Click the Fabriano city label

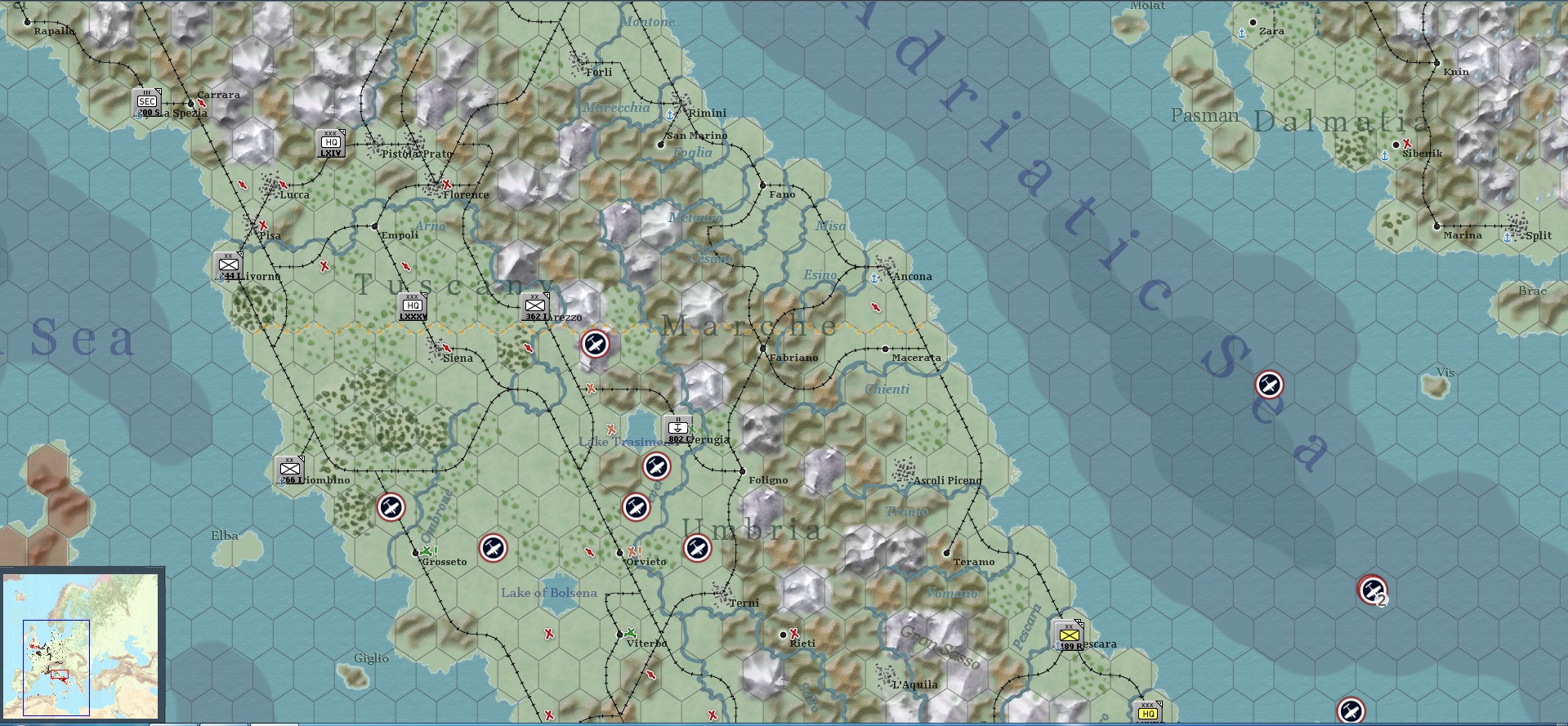[793, 358]
